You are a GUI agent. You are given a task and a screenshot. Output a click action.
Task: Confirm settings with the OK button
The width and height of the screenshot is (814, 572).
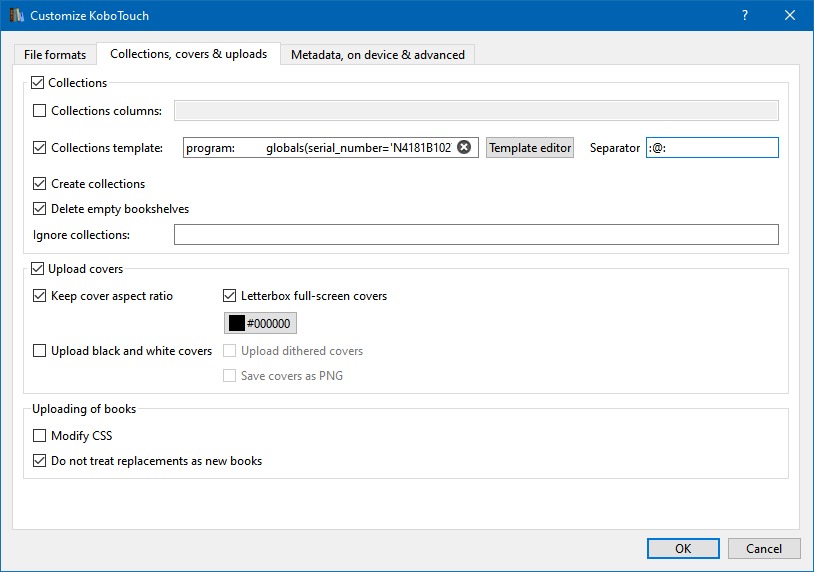[x=683, y=548]
